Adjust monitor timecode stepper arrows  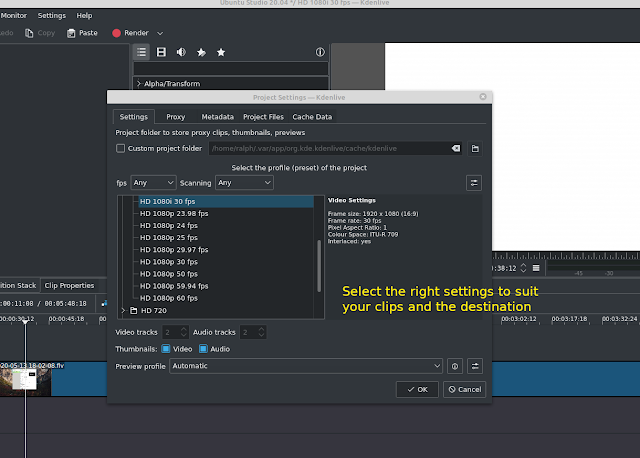click(x=523, y=268)
